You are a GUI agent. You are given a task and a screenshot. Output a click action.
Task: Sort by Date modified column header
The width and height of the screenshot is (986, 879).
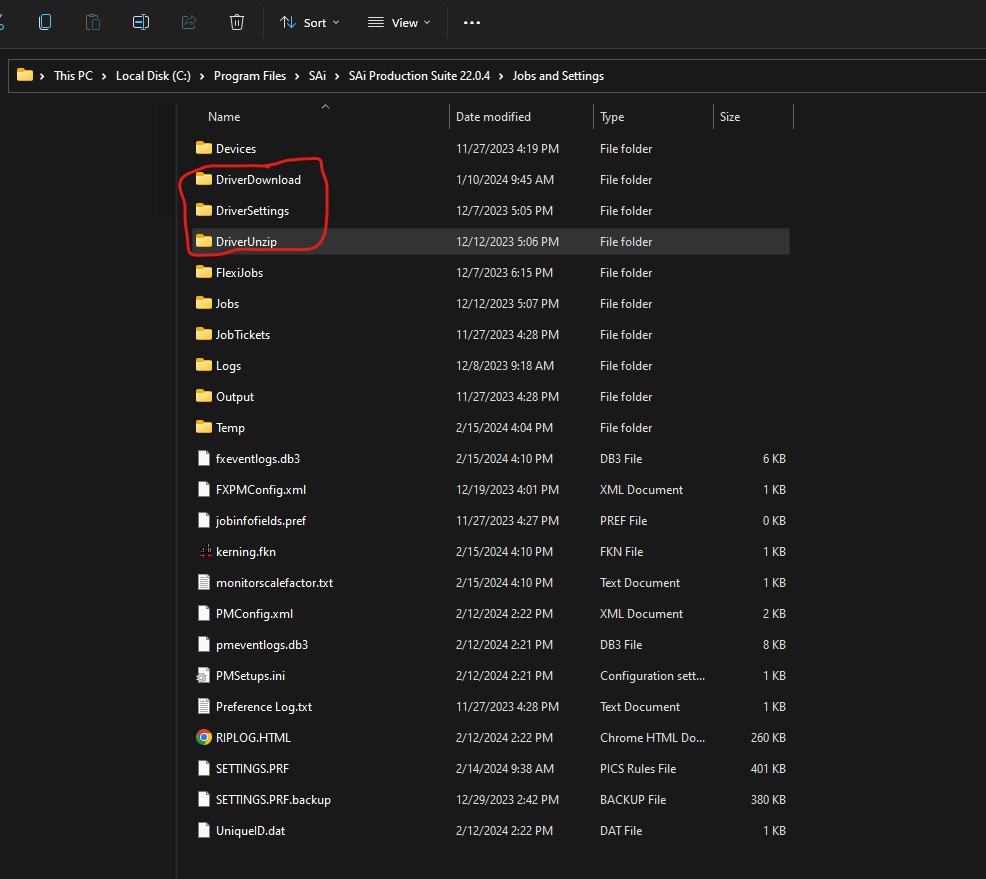pos(493,117)
